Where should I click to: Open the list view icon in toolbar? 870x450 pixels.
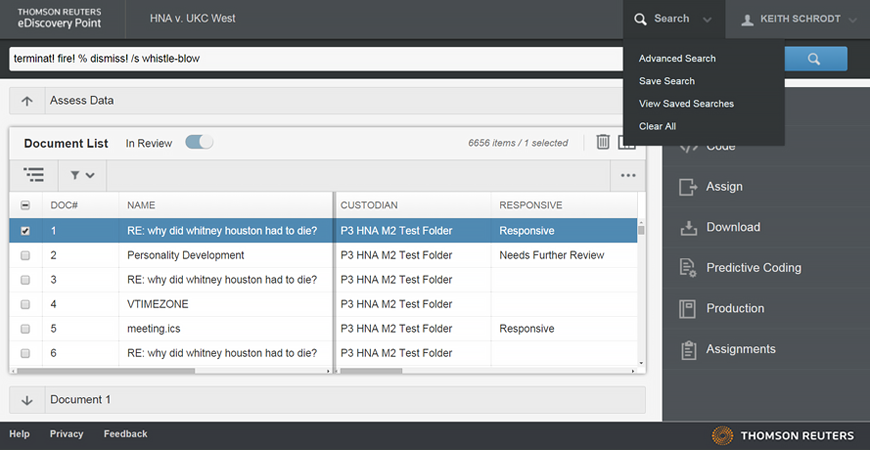point(33,175)
